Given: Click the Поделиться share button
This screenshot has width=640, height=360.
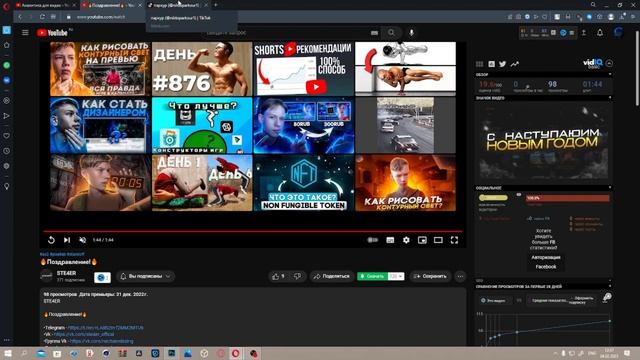Looking at the screenshot, I should pos(331,276).
